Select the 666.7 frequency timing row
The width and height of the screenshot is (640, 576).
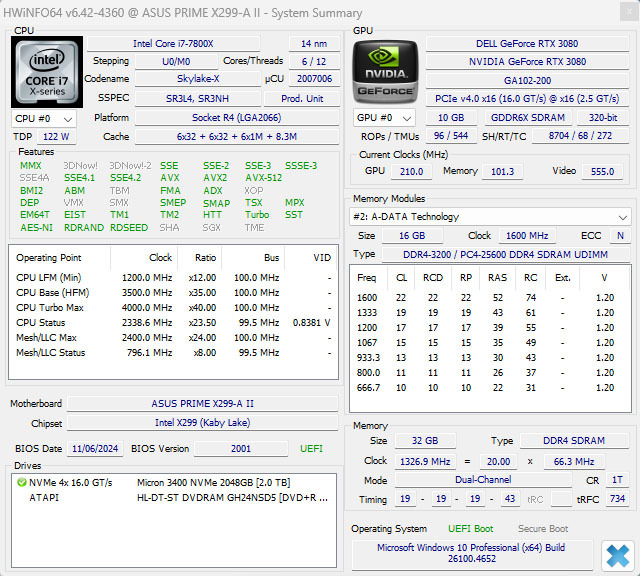coord(490,388)
